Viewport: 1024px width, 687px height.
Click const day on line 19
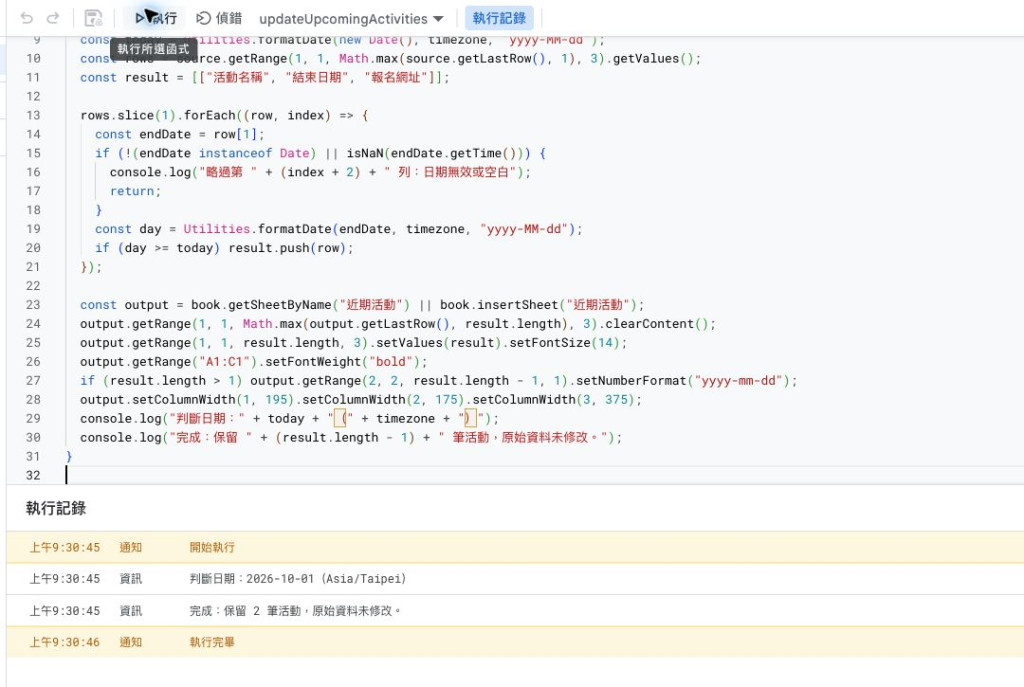coord(128,229)
